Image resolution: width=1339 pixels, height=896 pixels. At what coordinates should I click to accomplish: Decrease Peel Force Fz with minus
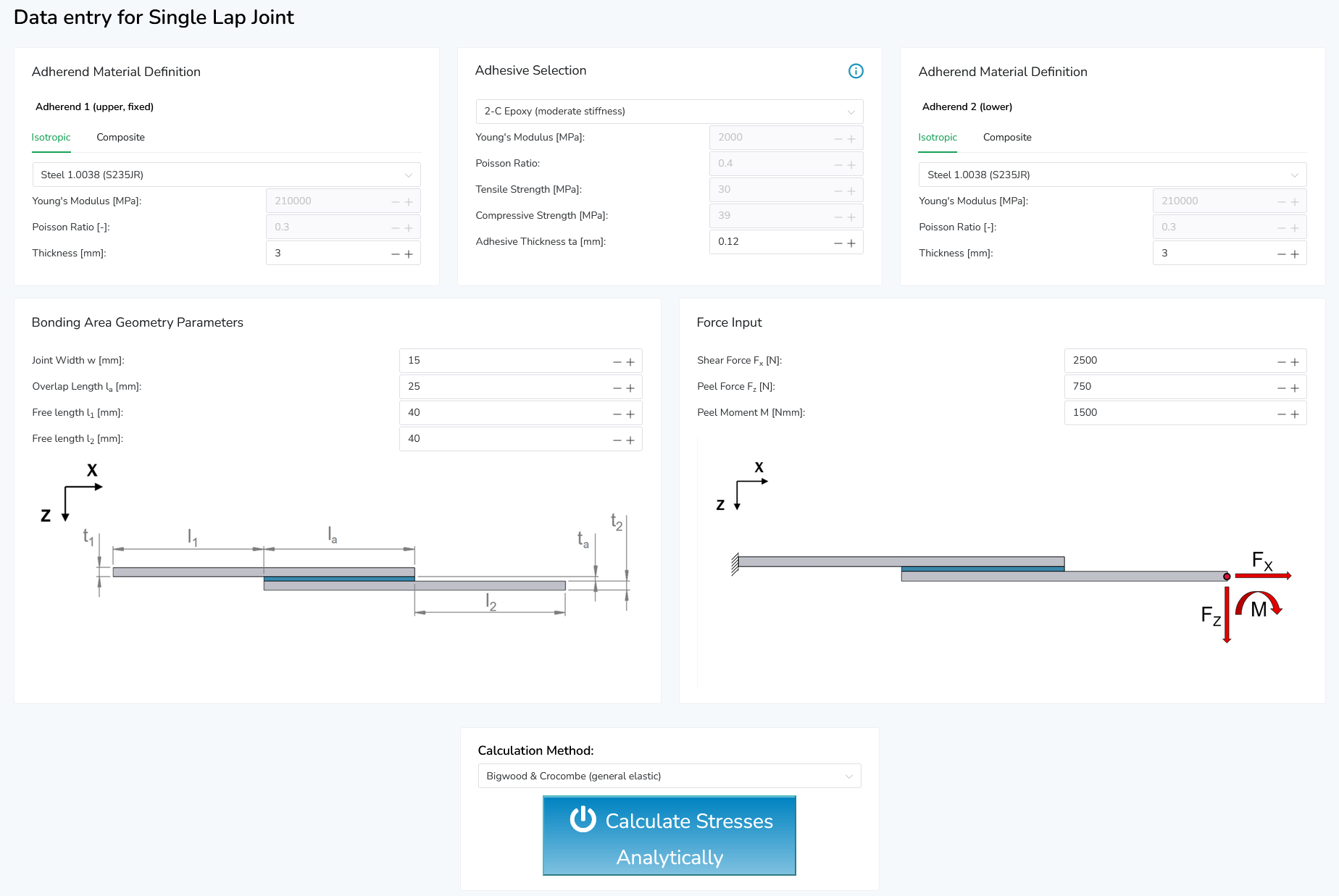pyautogui.click(x=1282, y=388)
